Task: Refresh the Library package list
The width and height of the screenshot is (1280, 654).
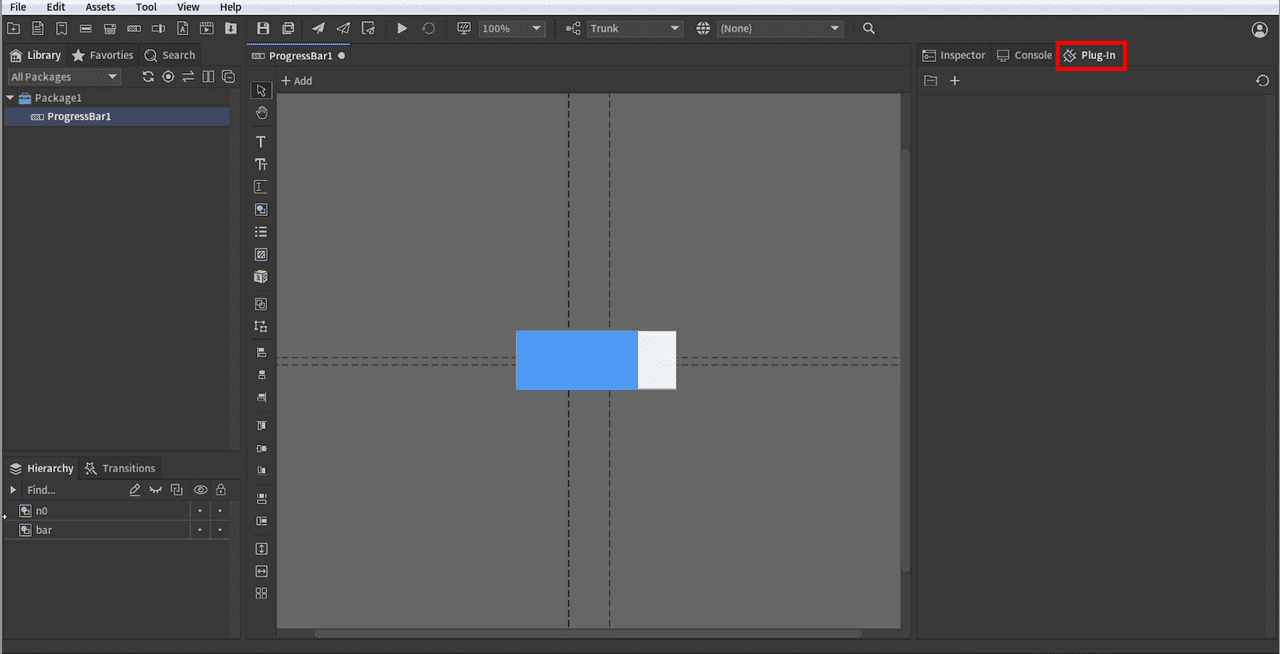Action: pos(148,77)
